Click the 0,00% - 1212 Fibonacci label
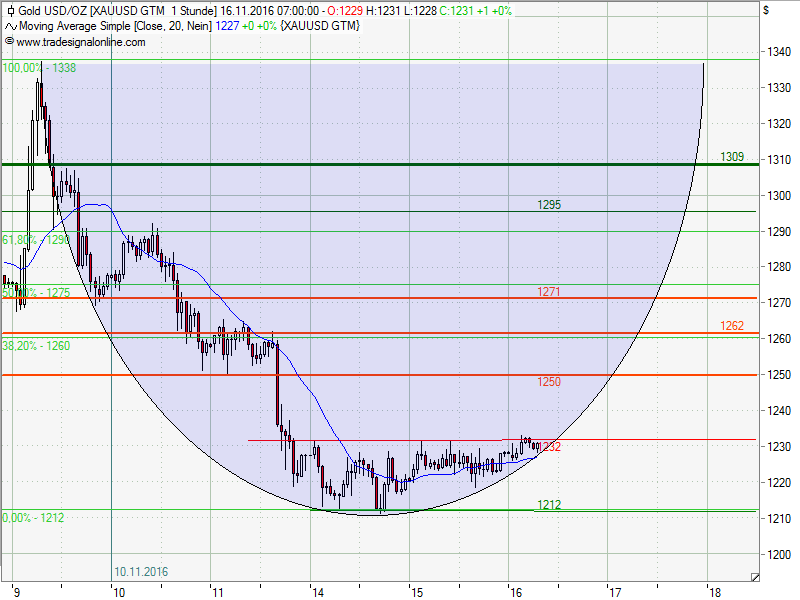This screenshot has width=800, height=600. pyautogui.click(x=33, y=518)
